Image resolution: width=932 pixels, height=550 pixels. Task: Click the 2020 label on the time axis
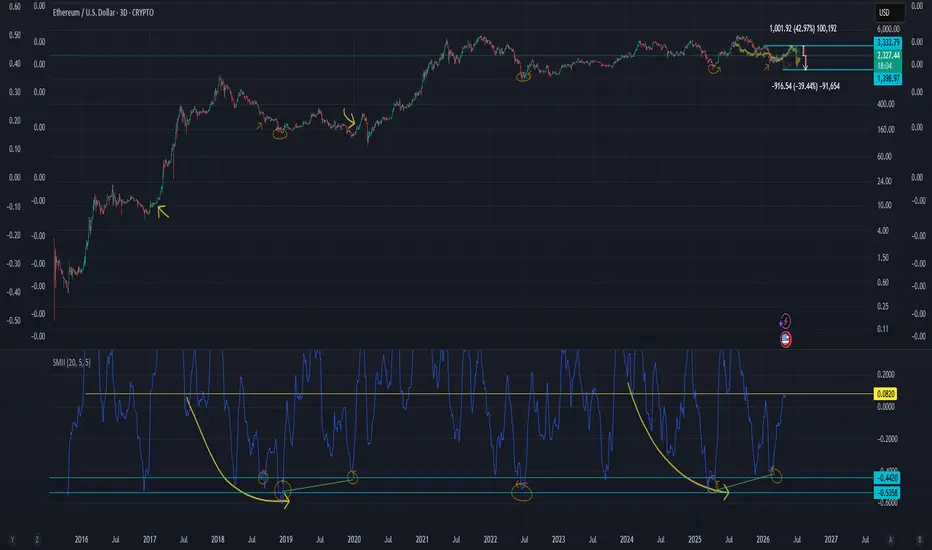coord(354,539)
